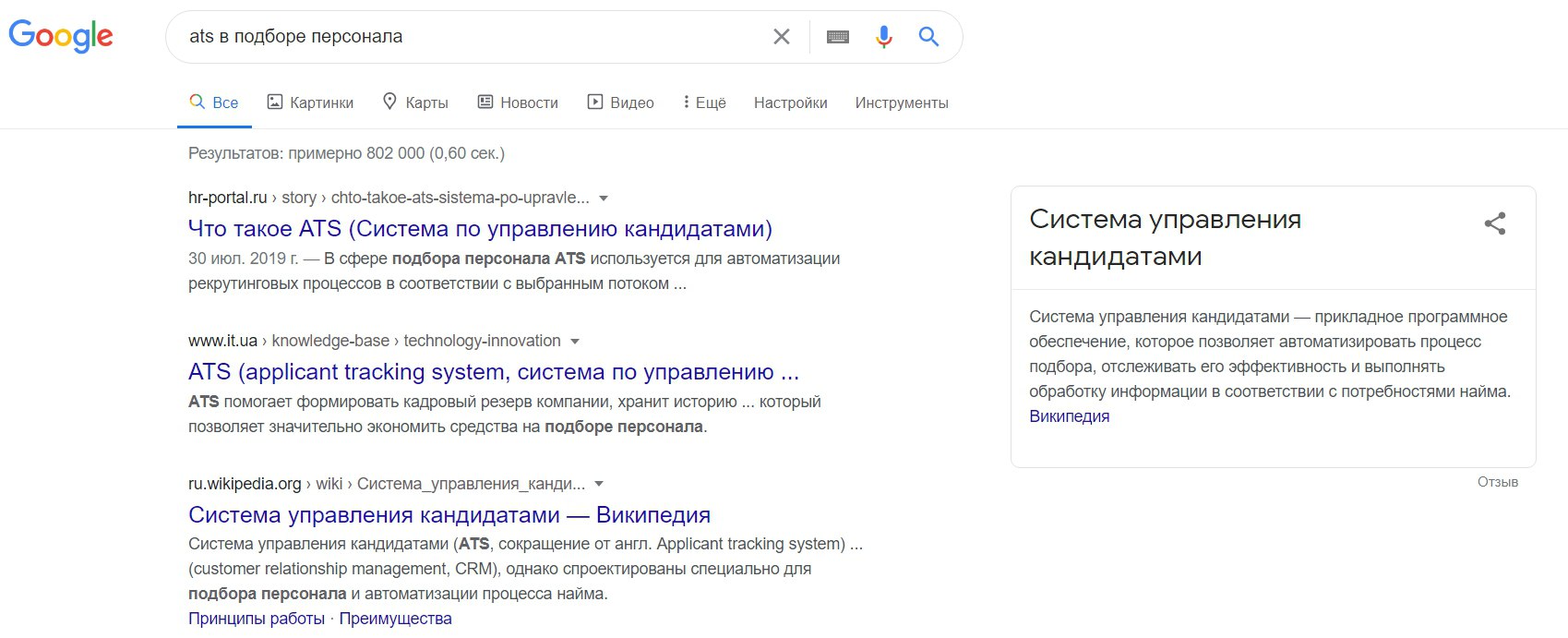Image resolution: width=1568 pixels, height=638 pixels.
Task: Start voice search with microphone icon
Action: 884,37
